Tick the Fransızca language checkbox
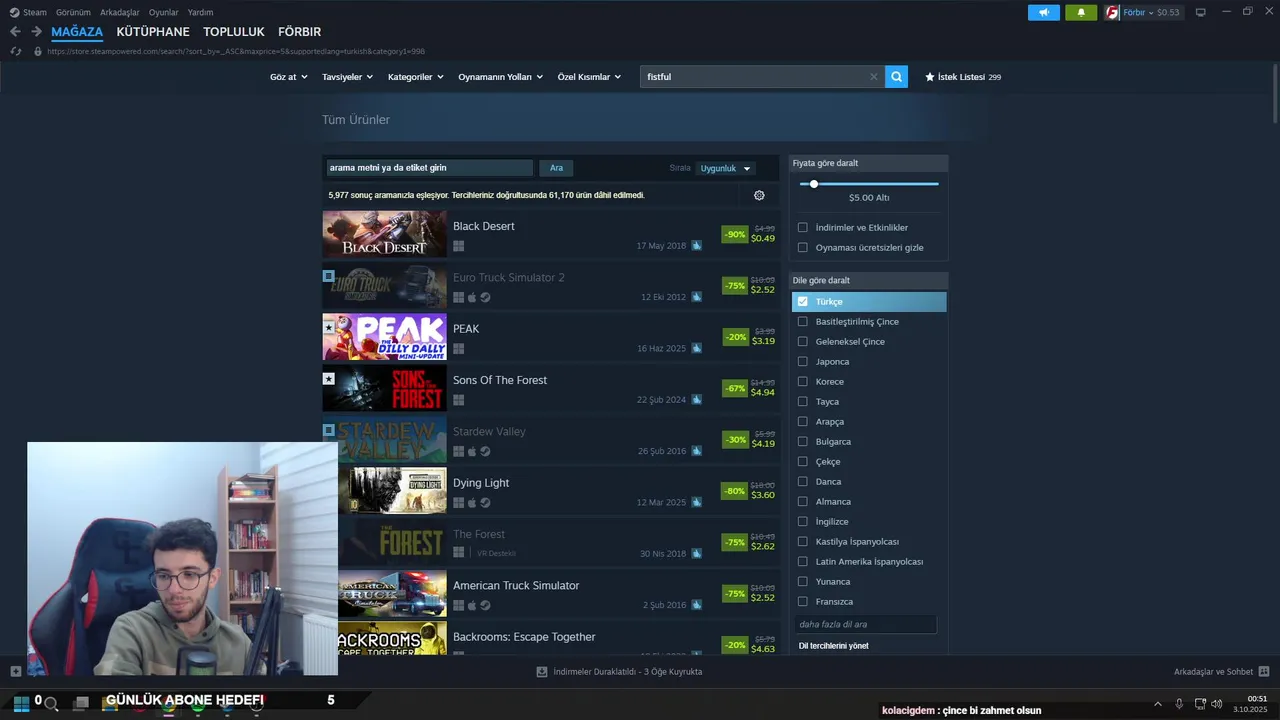This screenshot has width=1280, height=720. (802, 601)
